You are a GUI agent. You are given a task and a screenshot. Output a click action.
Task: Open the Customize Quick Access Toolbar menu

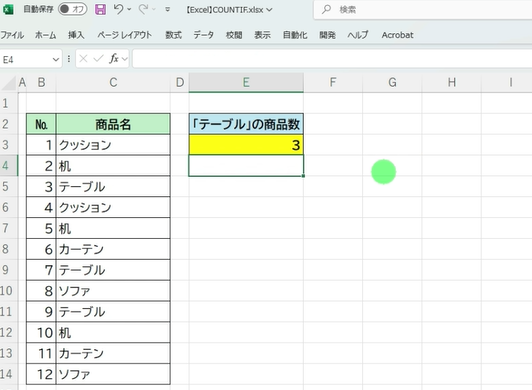[x=167, y=10]
